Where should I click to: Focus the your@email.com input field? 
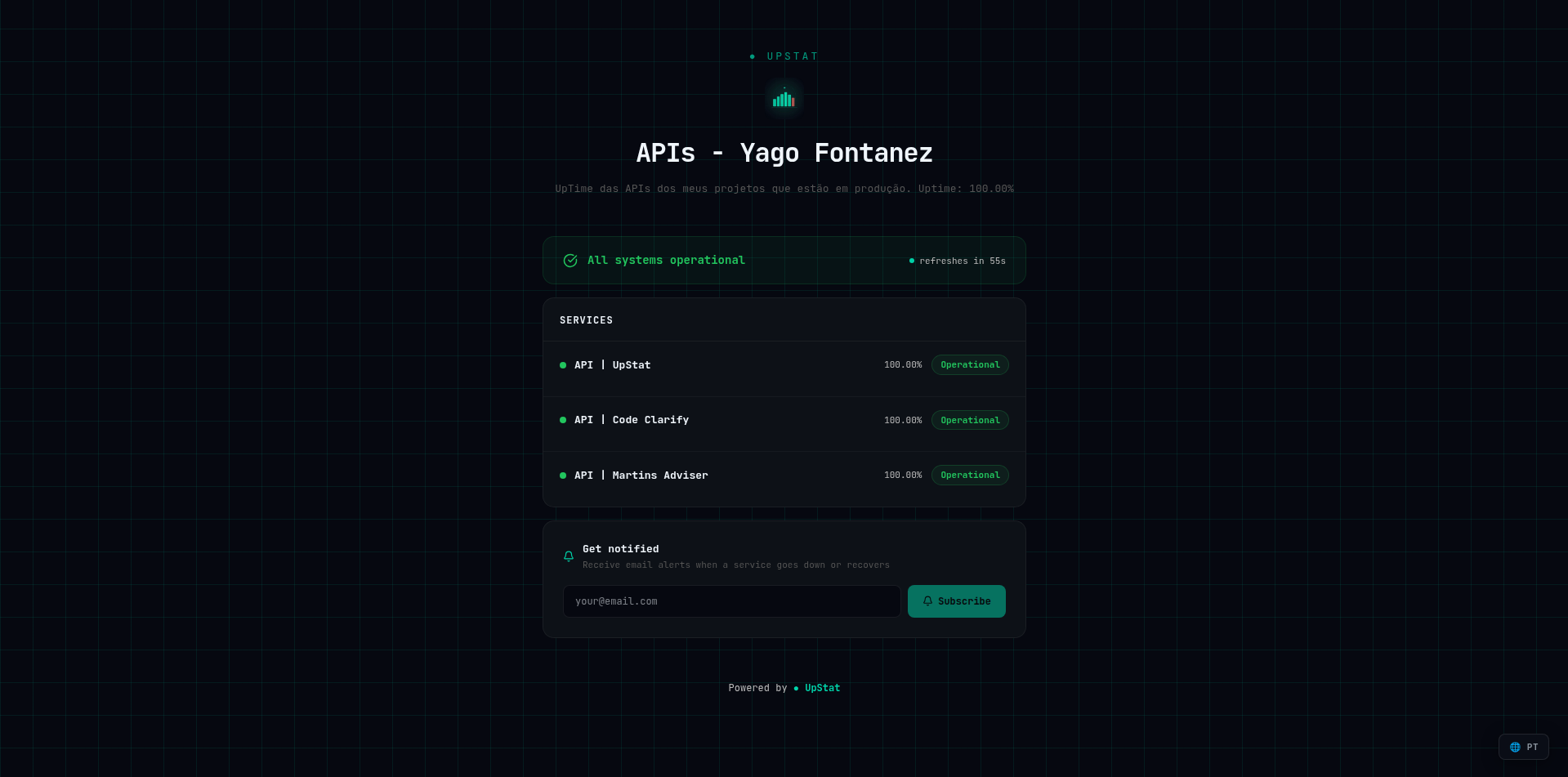click(731, 601)
